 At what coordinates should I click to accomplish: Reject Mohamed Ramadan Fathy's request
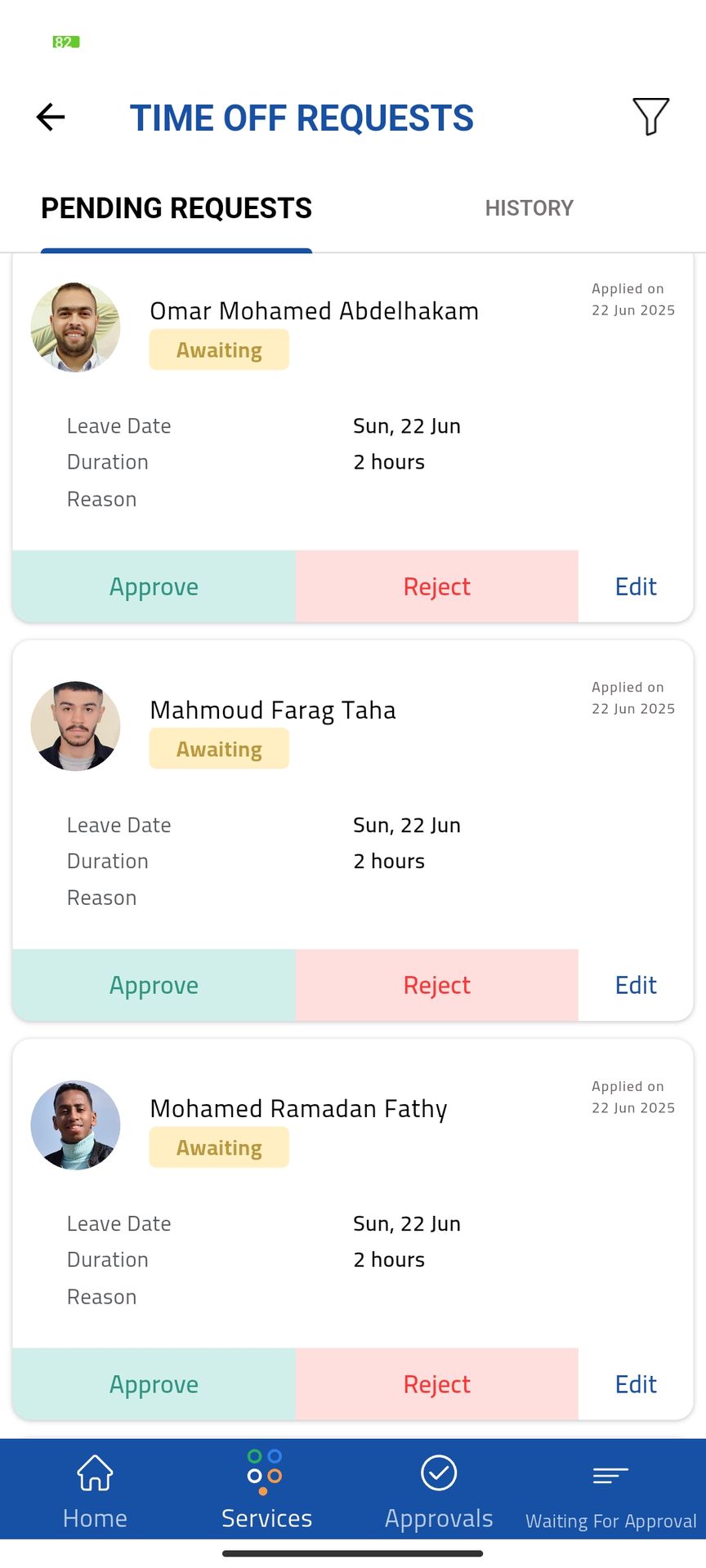tap(436, 1384)
